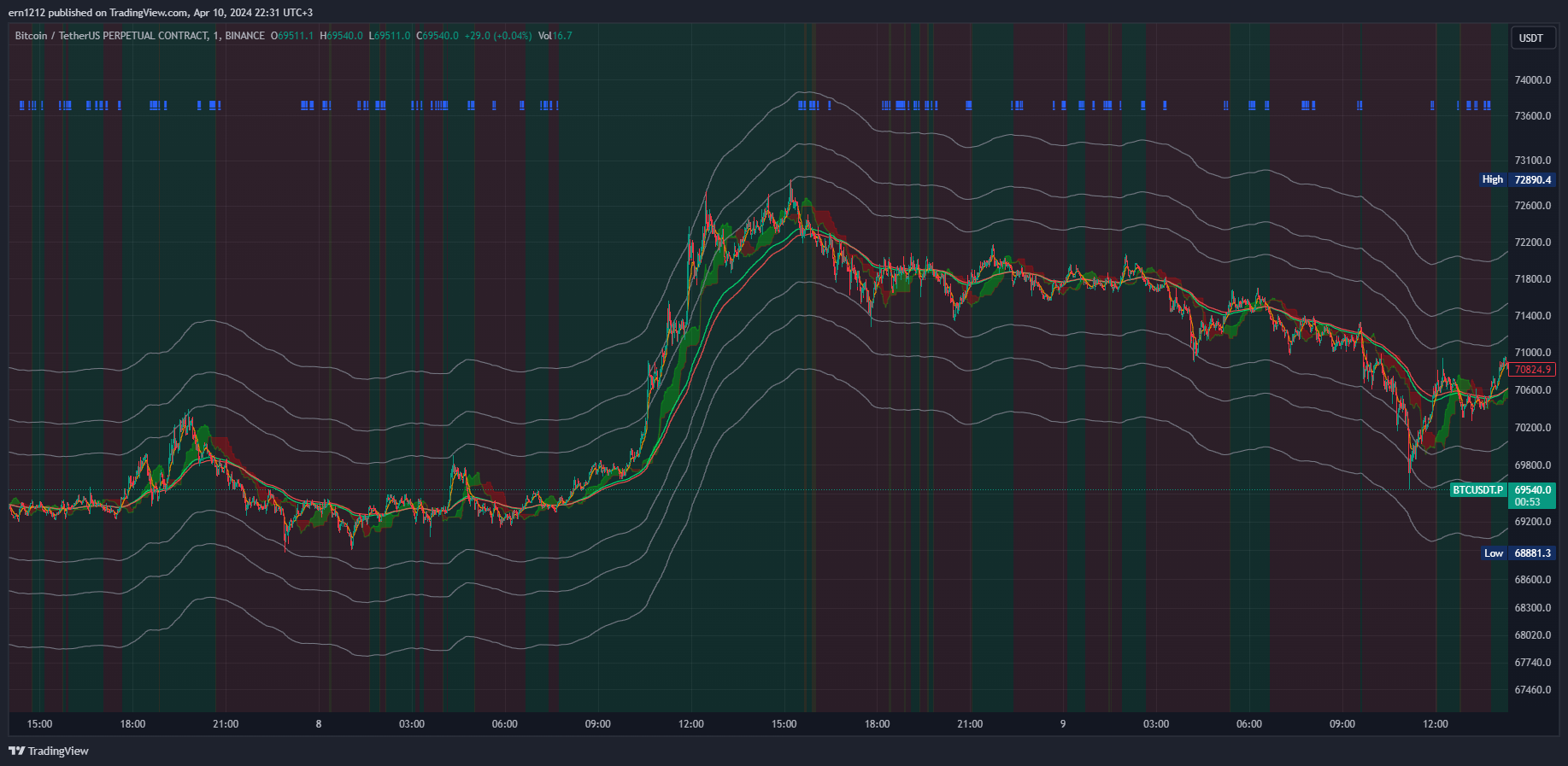Click the low value L69511.0 in legend
Image resolution: width=1568 pixels, height=766 pixels.
(390, 36)
